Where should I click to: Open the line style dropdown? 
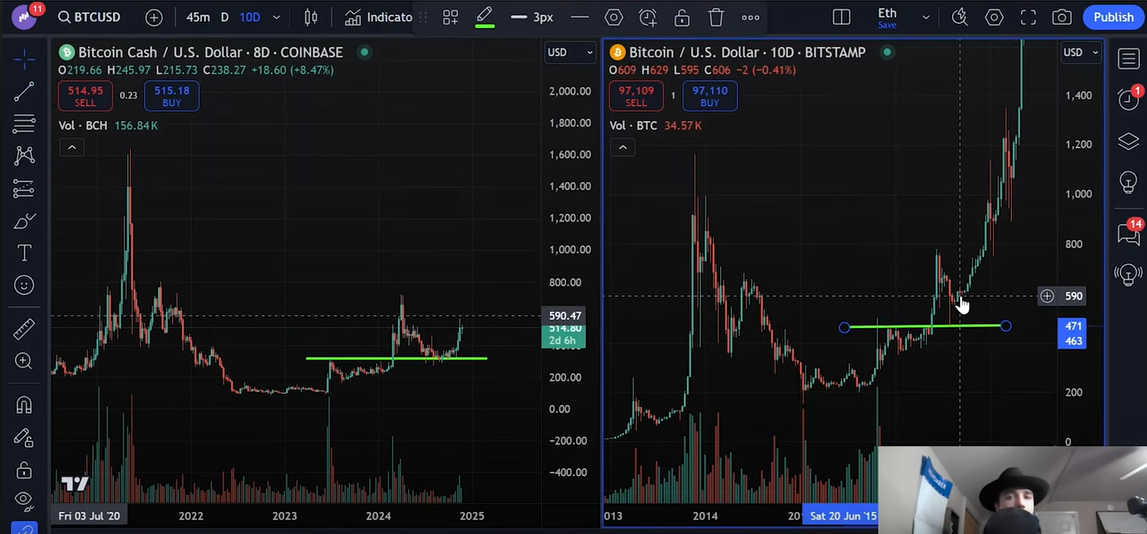tap(579, 18)
